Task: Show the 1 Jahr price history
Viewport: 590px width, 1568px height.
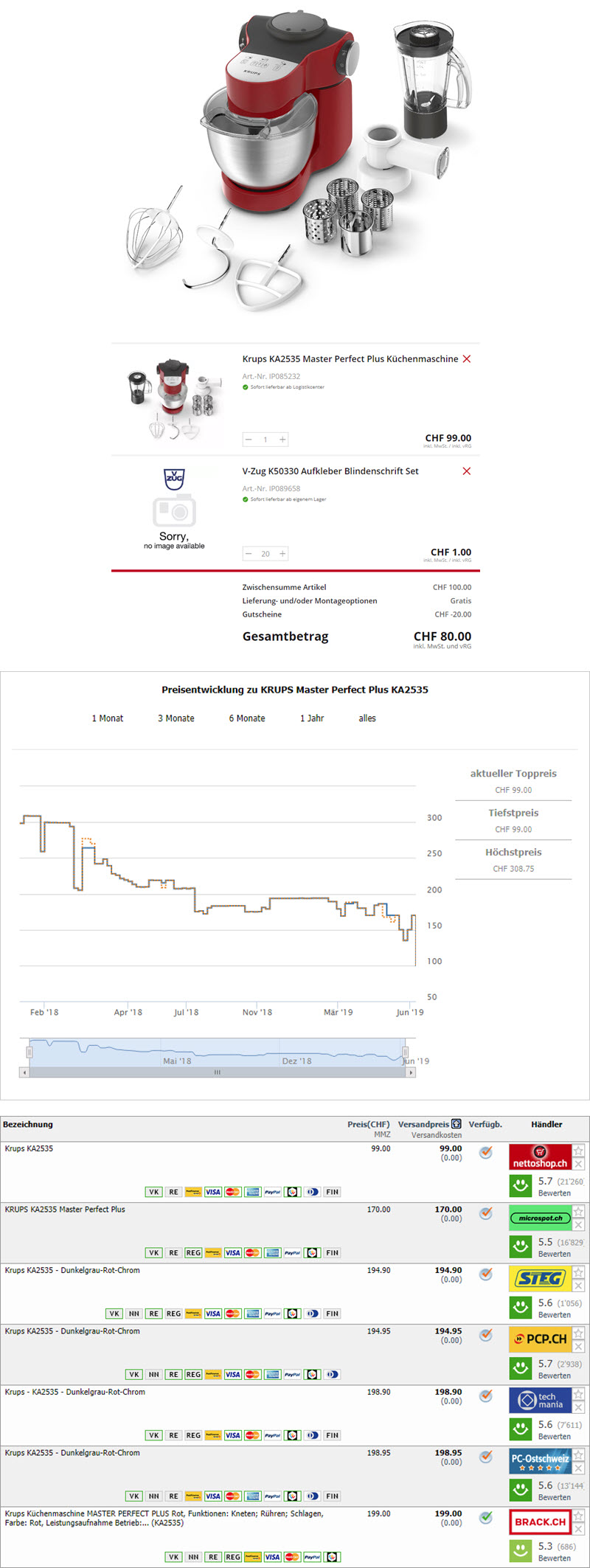Action: (312, 718)
